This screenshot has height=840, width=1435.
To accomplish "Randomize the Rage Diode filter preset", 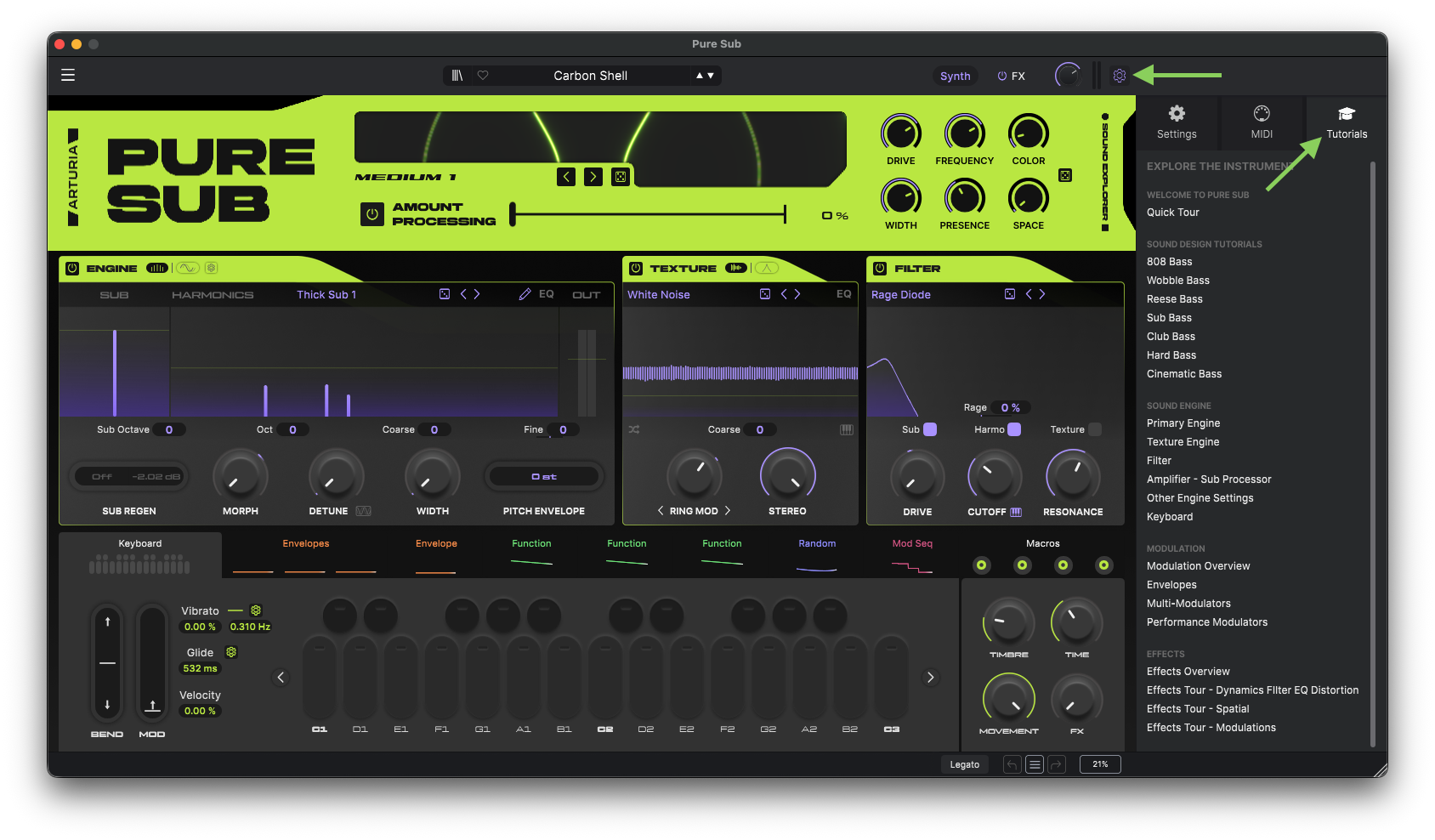I will tap(1010, 294).
